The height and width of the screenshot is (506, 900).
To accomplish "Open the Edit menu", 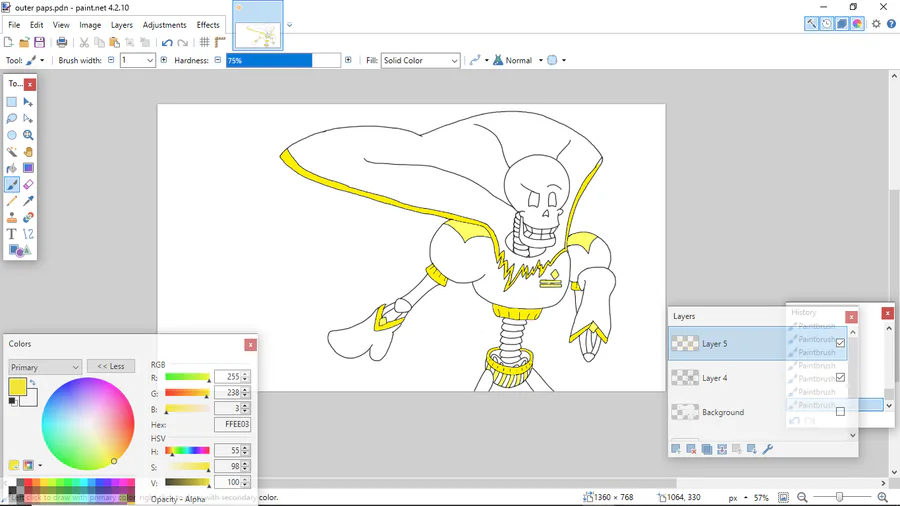I will click(36, 25).
